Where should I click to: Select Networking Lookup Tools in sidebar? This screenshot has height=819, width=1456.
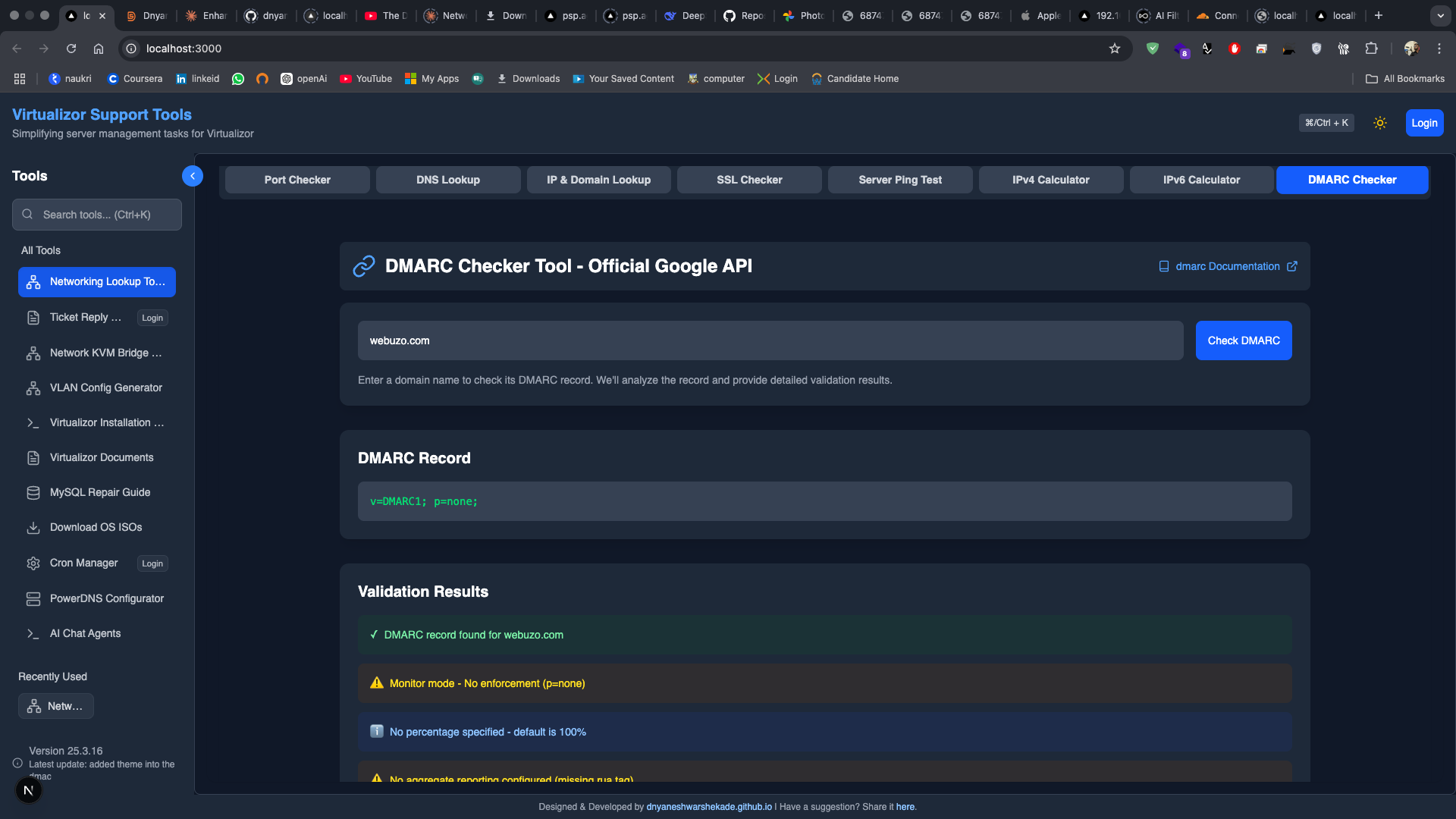(x=97, y=282)
